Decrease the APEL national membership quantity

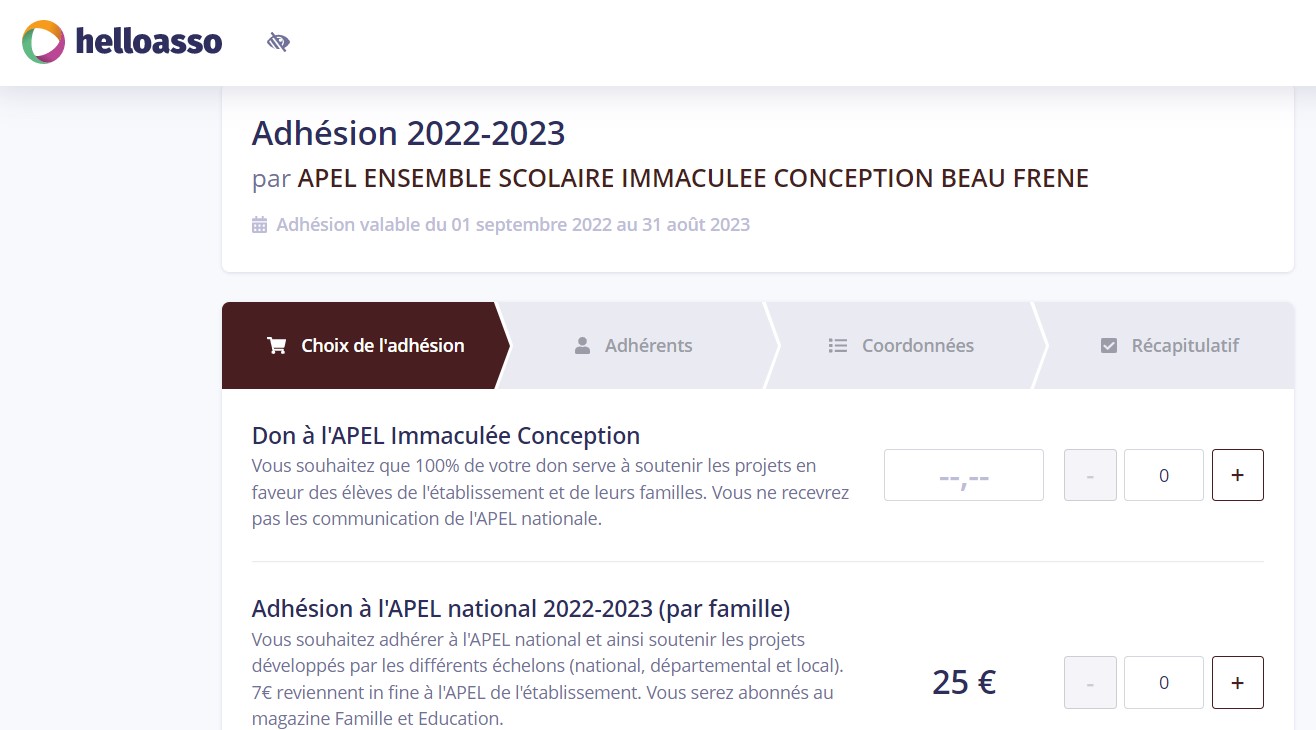click(x=1089, y=682)
